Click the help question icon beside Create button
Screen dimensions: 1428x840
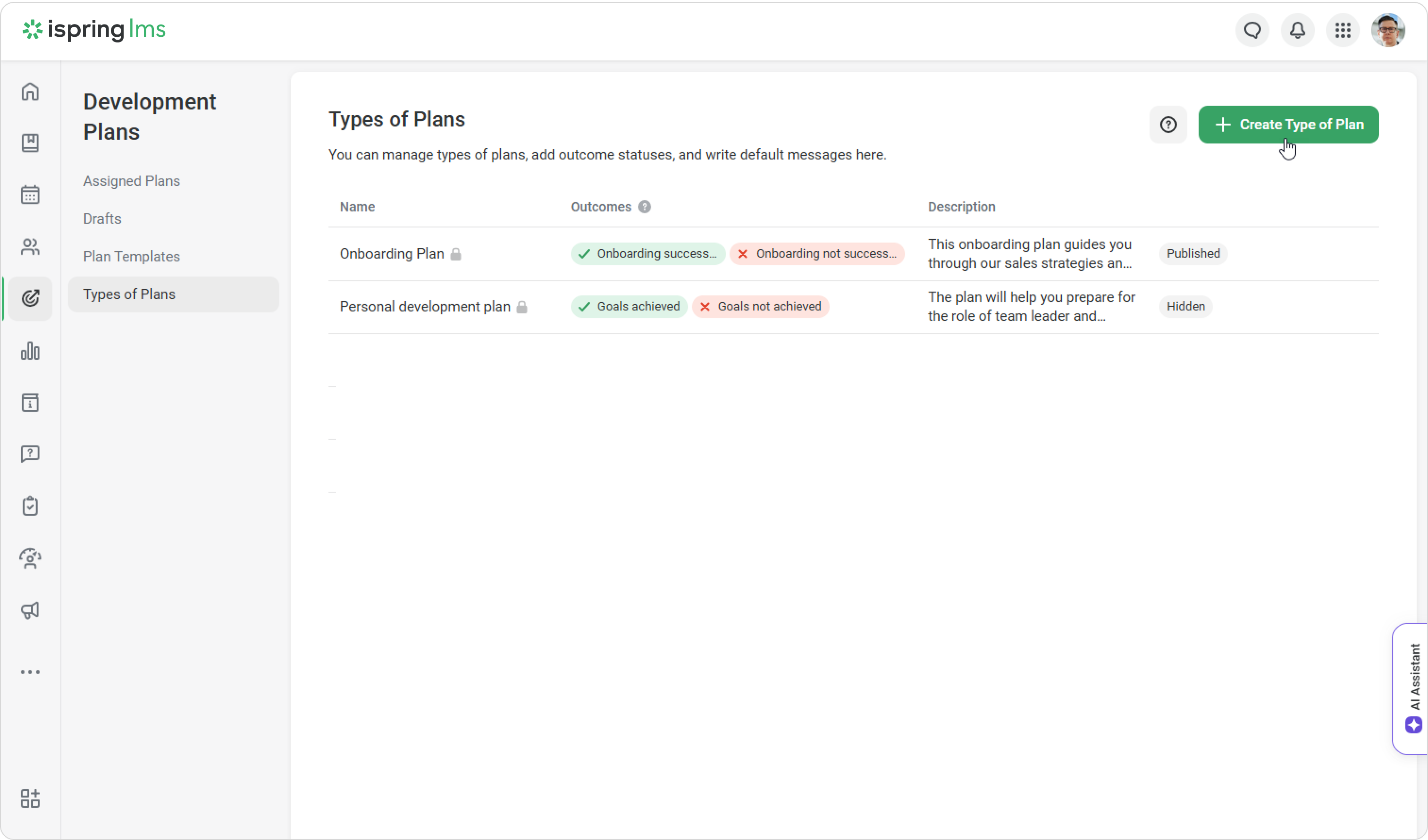[x=1168, y=125]
